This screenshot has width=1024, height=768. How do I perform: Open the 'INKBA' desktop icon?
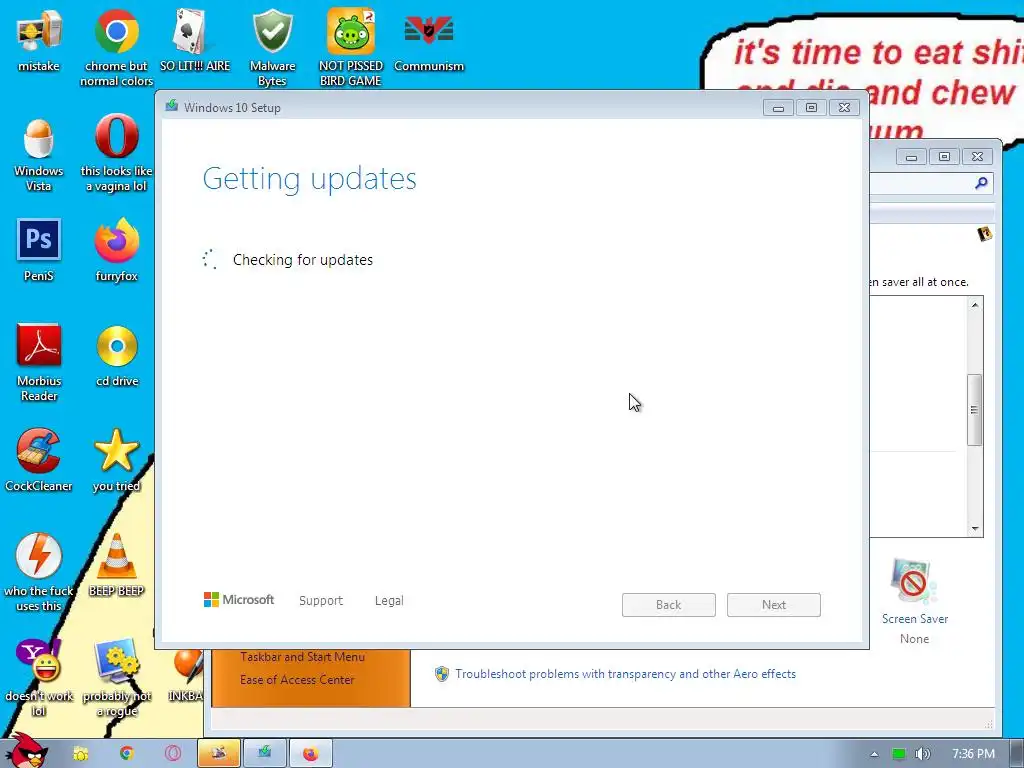click(187, 676)
